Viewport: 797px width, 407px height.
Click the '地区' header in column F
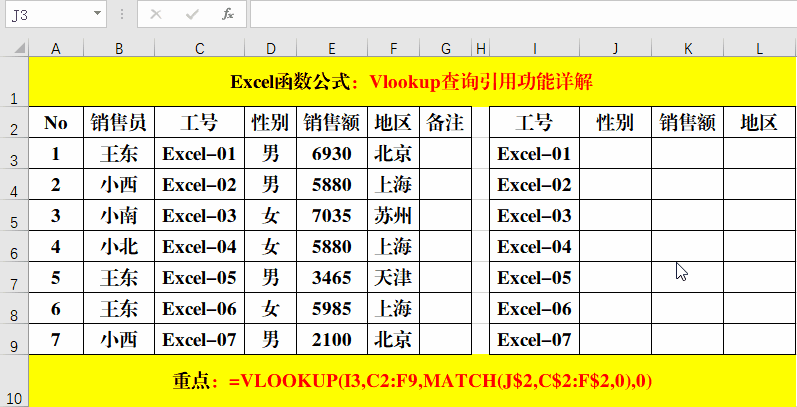pyautogui.click(x=393, y=122)
